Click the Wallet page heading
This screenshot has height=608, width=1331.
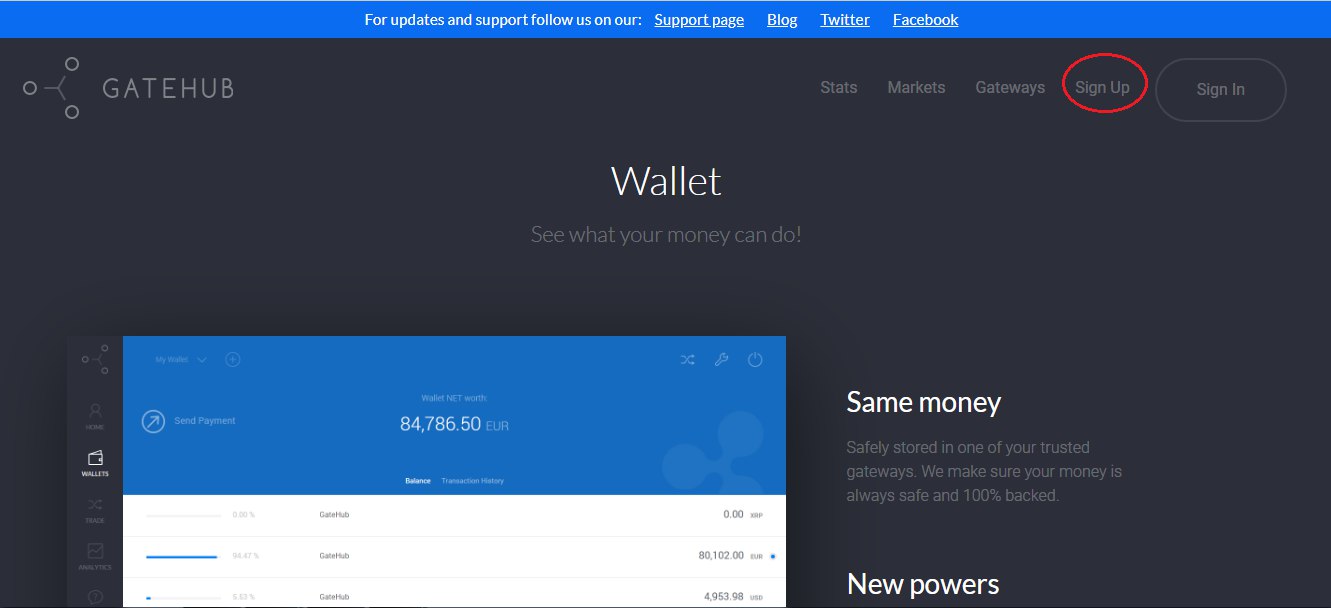666,181
